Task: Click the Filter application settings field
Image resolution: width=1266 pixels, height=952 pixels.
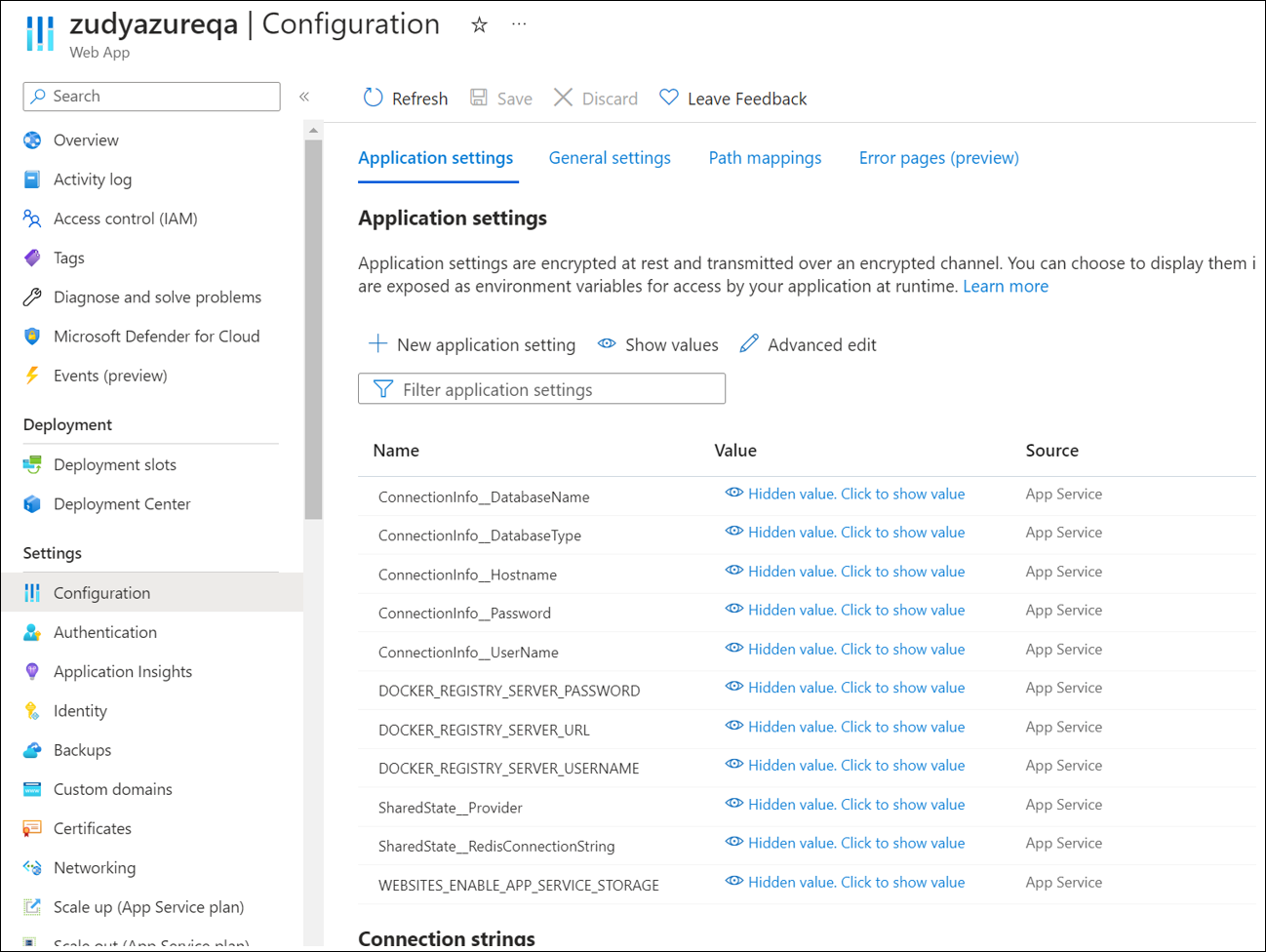Action: click(x=541, y=389)
